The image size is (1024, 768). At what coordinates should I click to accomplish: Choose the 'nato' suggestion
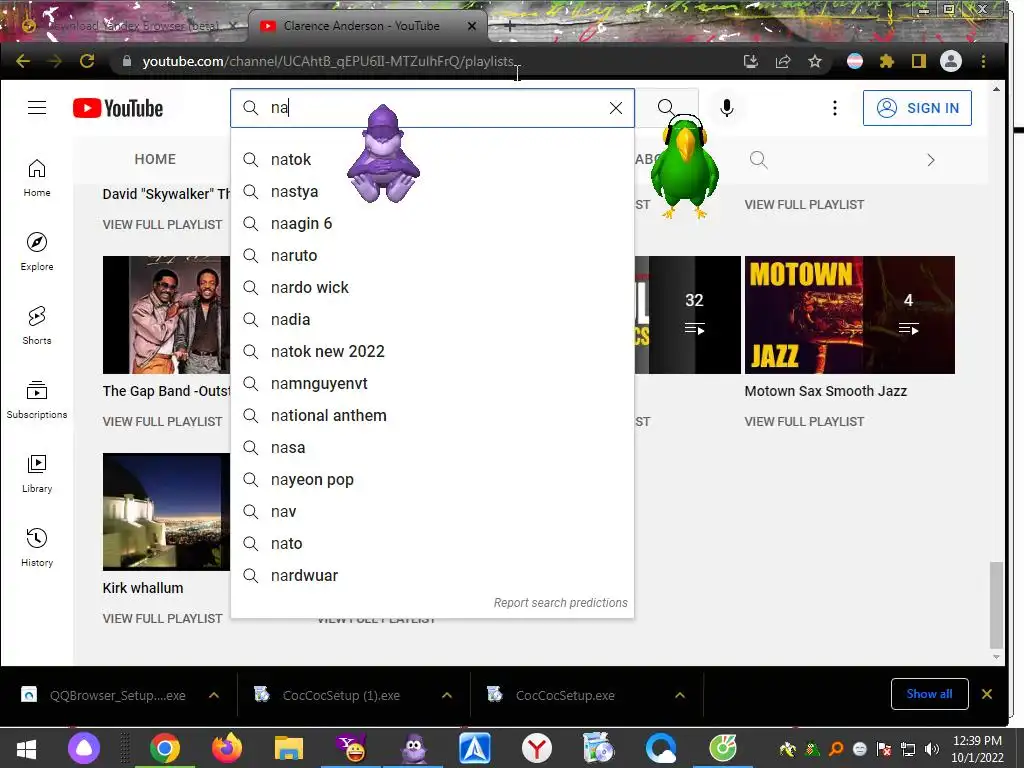pos(432,543)
